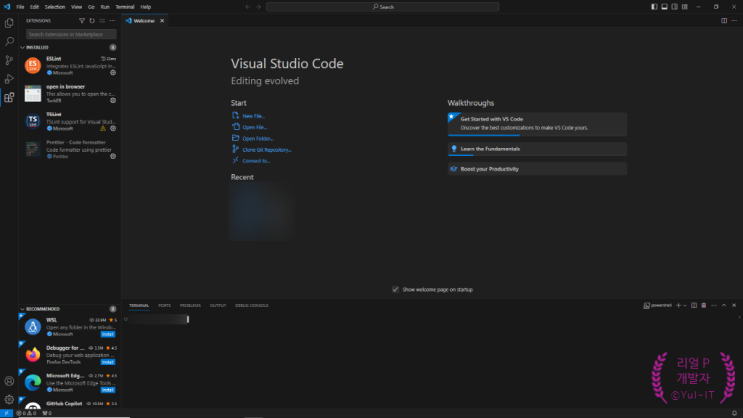The width and height of the screenshot is (743, 418).
Task: Open notifications bell in status bar
Action: 734,413
